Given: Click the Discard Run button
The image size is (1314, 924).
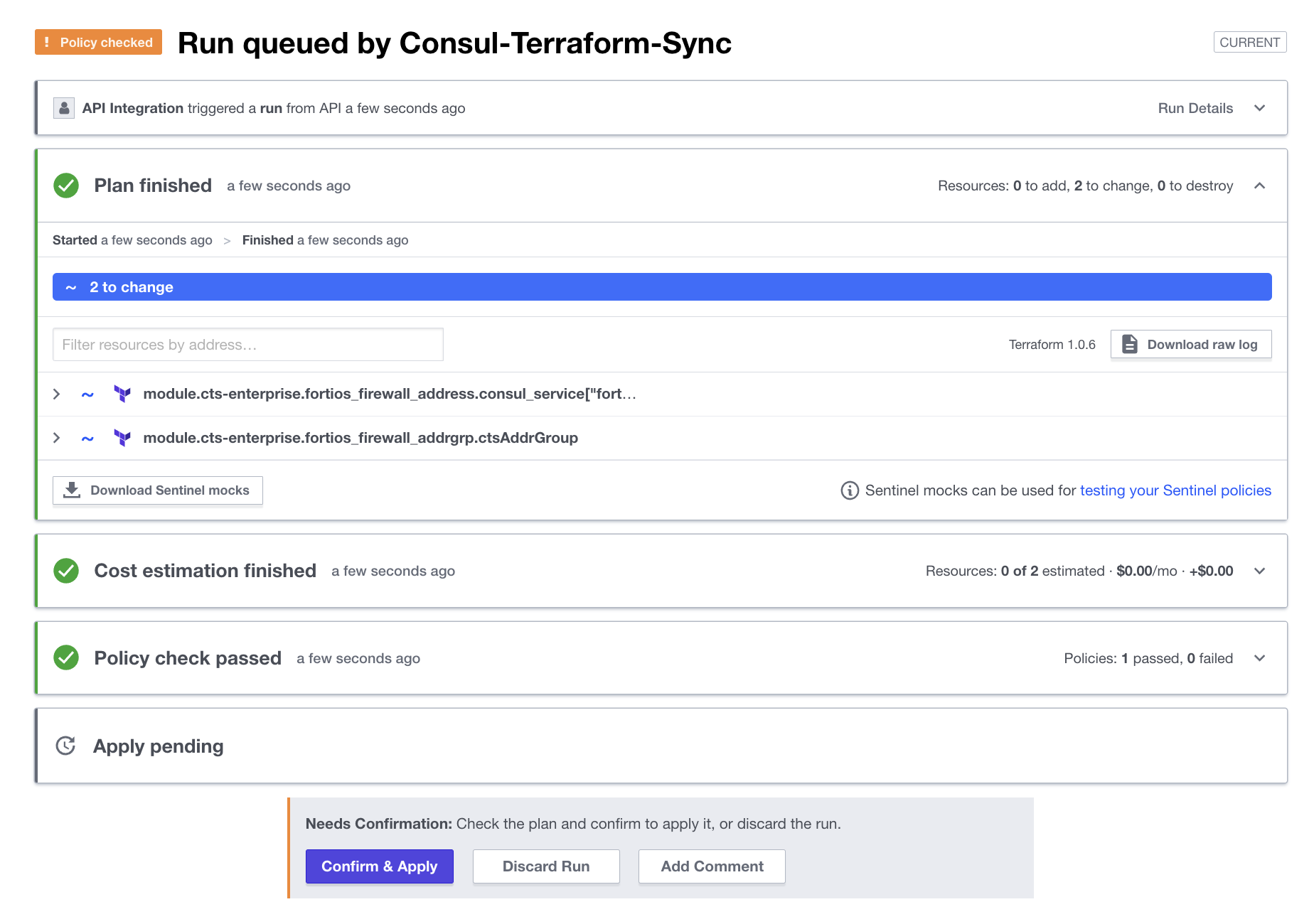Looking at the screenshot, I should [x=546, y=866].
